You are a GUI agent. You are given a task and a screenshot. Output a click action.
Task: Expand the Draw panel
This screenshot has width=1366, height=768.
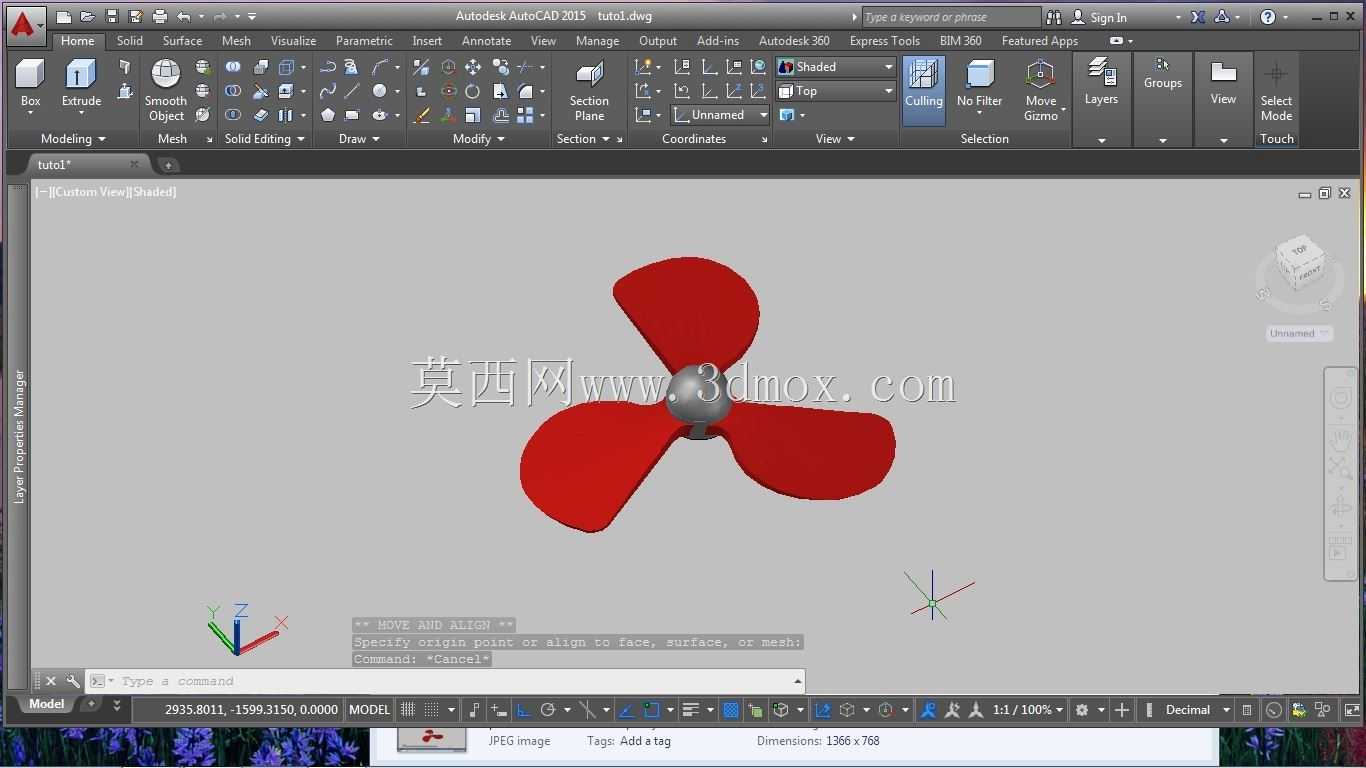coord(359,139)
